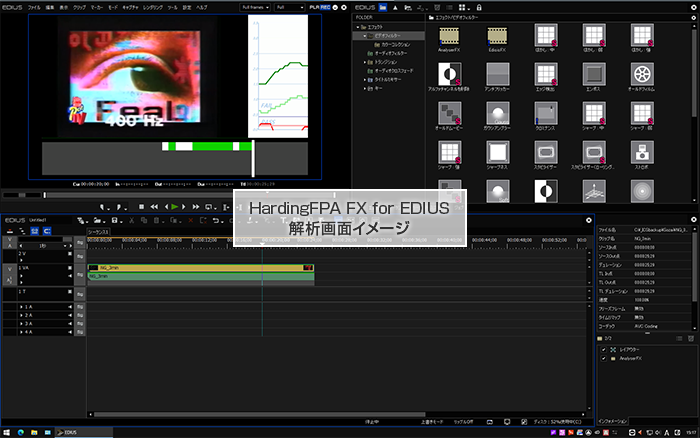Click the Undo icon in timeline toolbar

[x=216, y=221]
